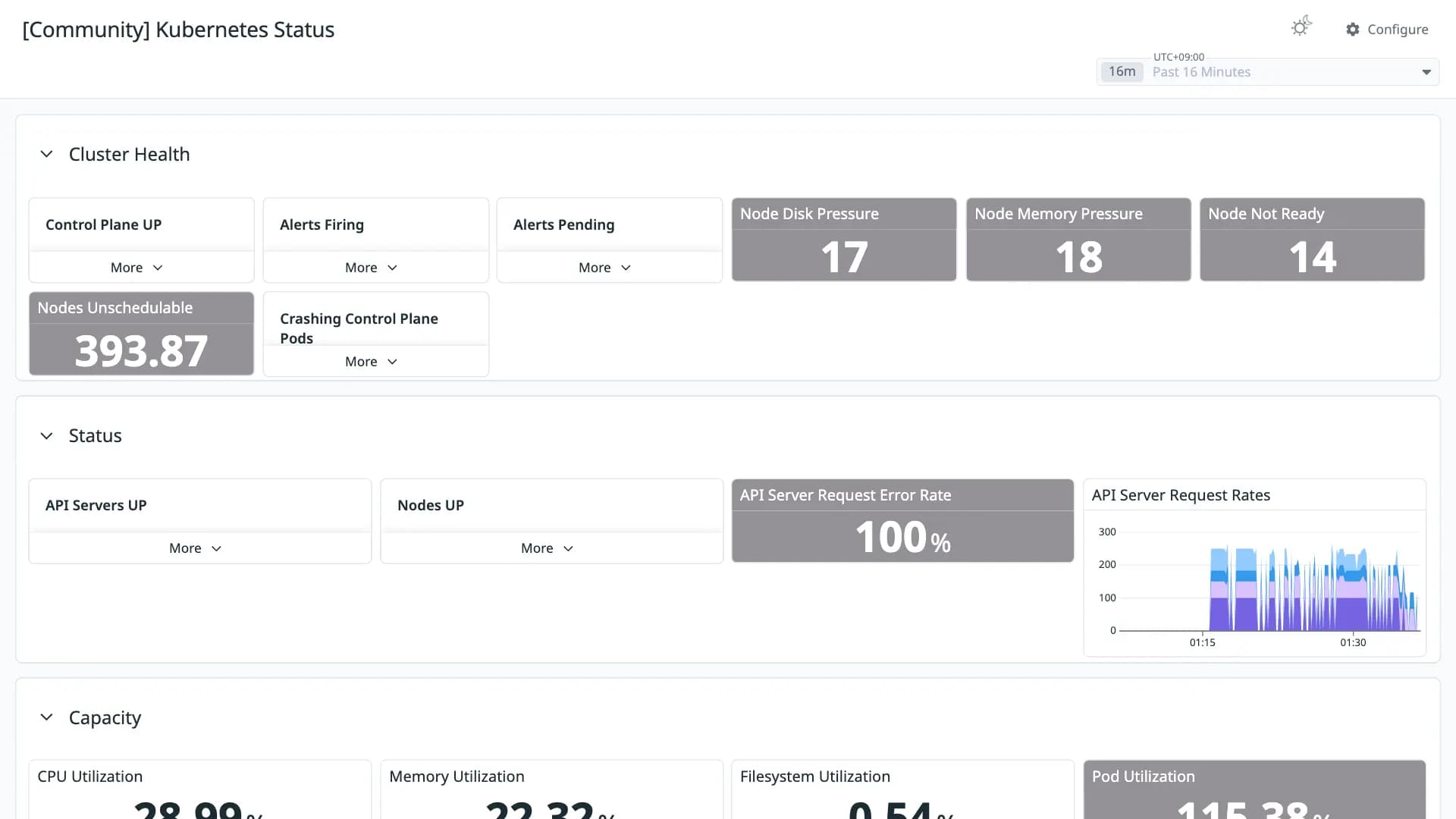
Task: Open the Past 16 Minutes time range dropdown
Action: [1268, 72]
